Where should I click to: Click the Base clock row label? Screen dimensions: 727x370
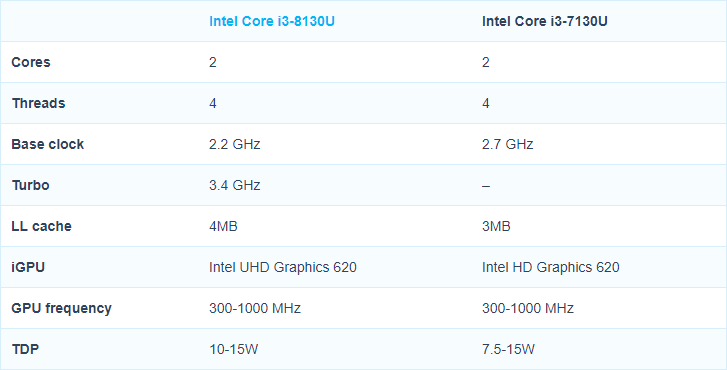click(48, 144)
